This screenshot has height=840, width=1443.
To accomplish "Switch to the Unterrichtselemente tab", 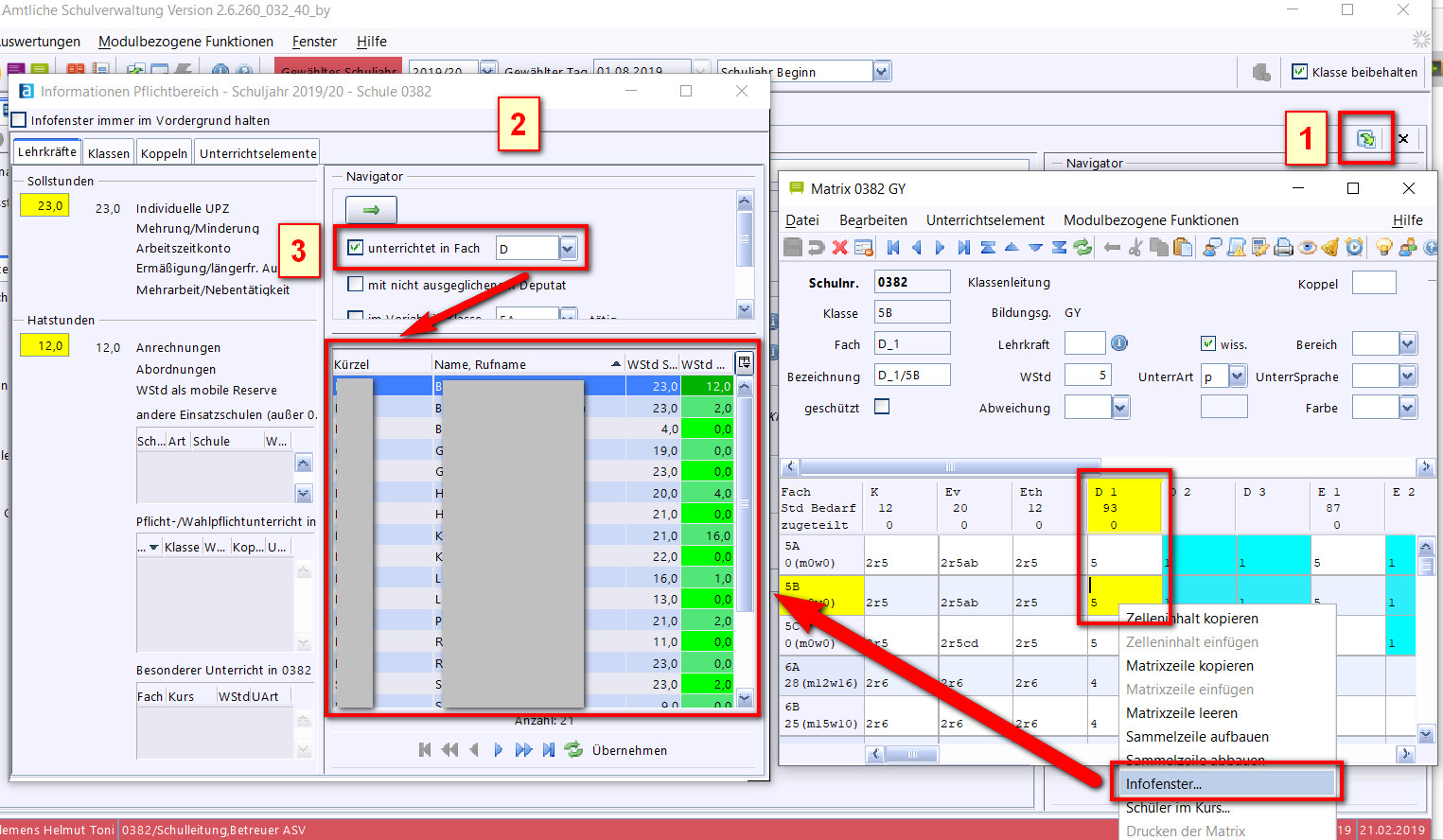I will pyautogui.click(x=258, y=153).
